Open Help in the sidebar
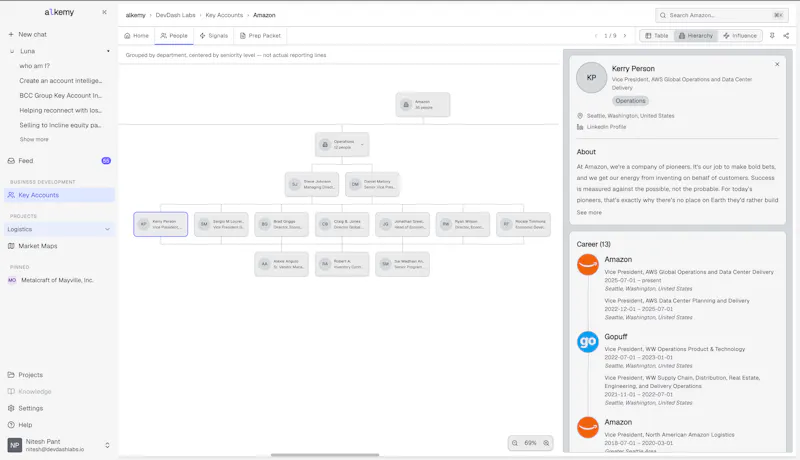 coord(25,425)
